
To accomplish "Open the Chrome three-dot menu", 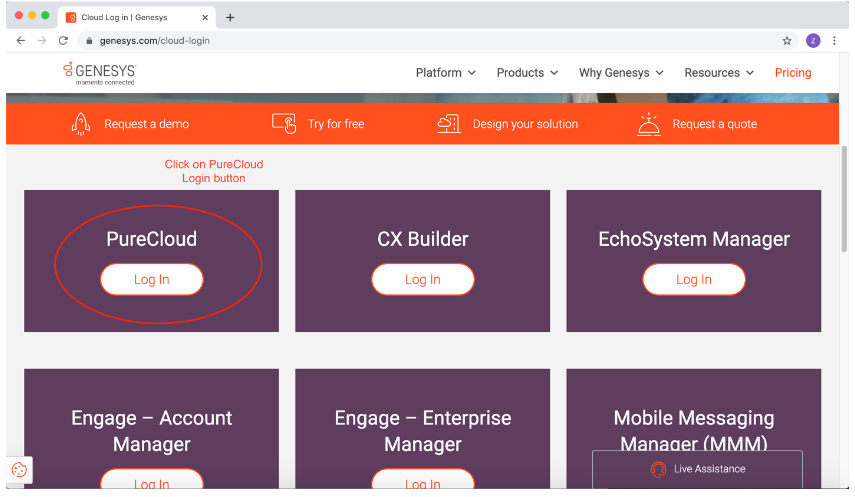I will click(833, 41).
